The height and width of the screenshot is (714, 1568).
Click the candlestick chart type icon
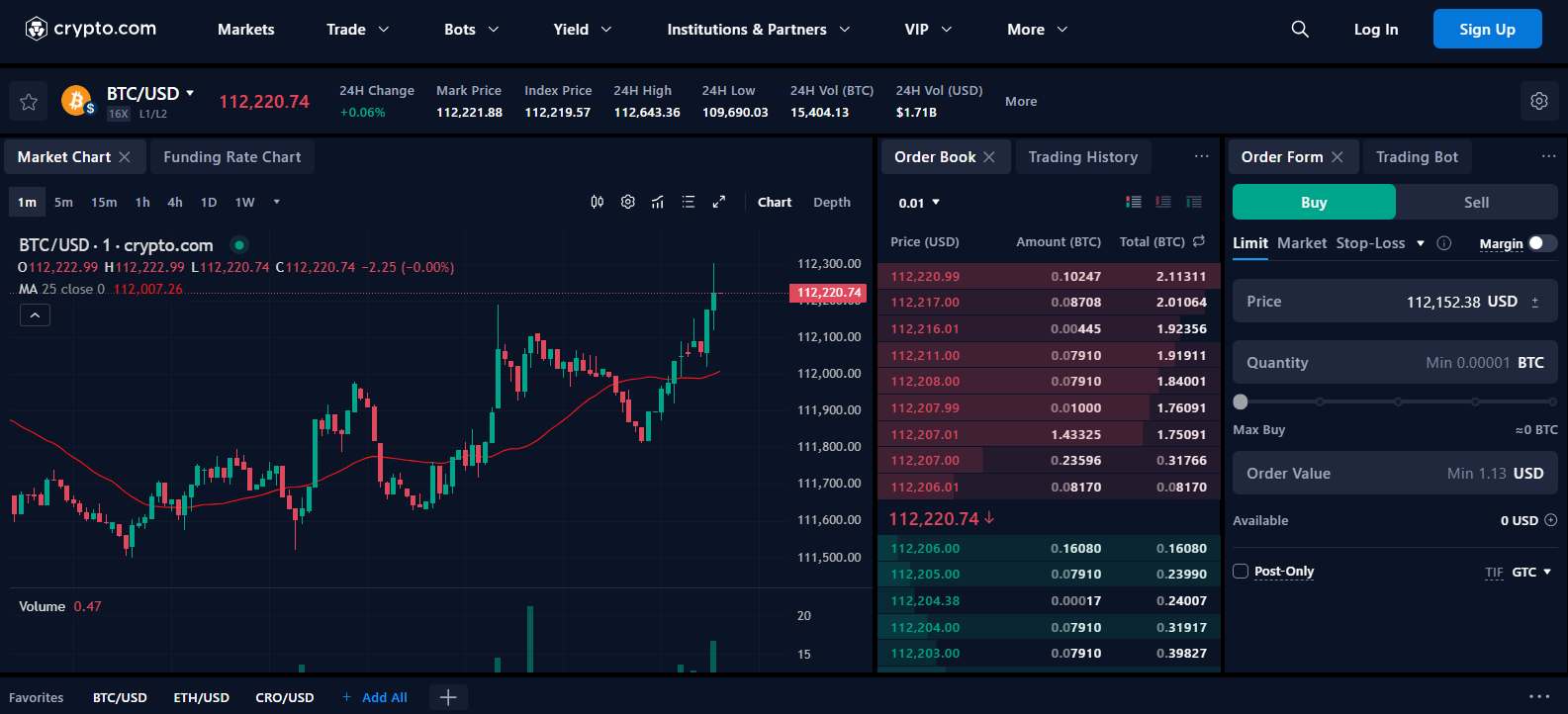tap(598, 202)
